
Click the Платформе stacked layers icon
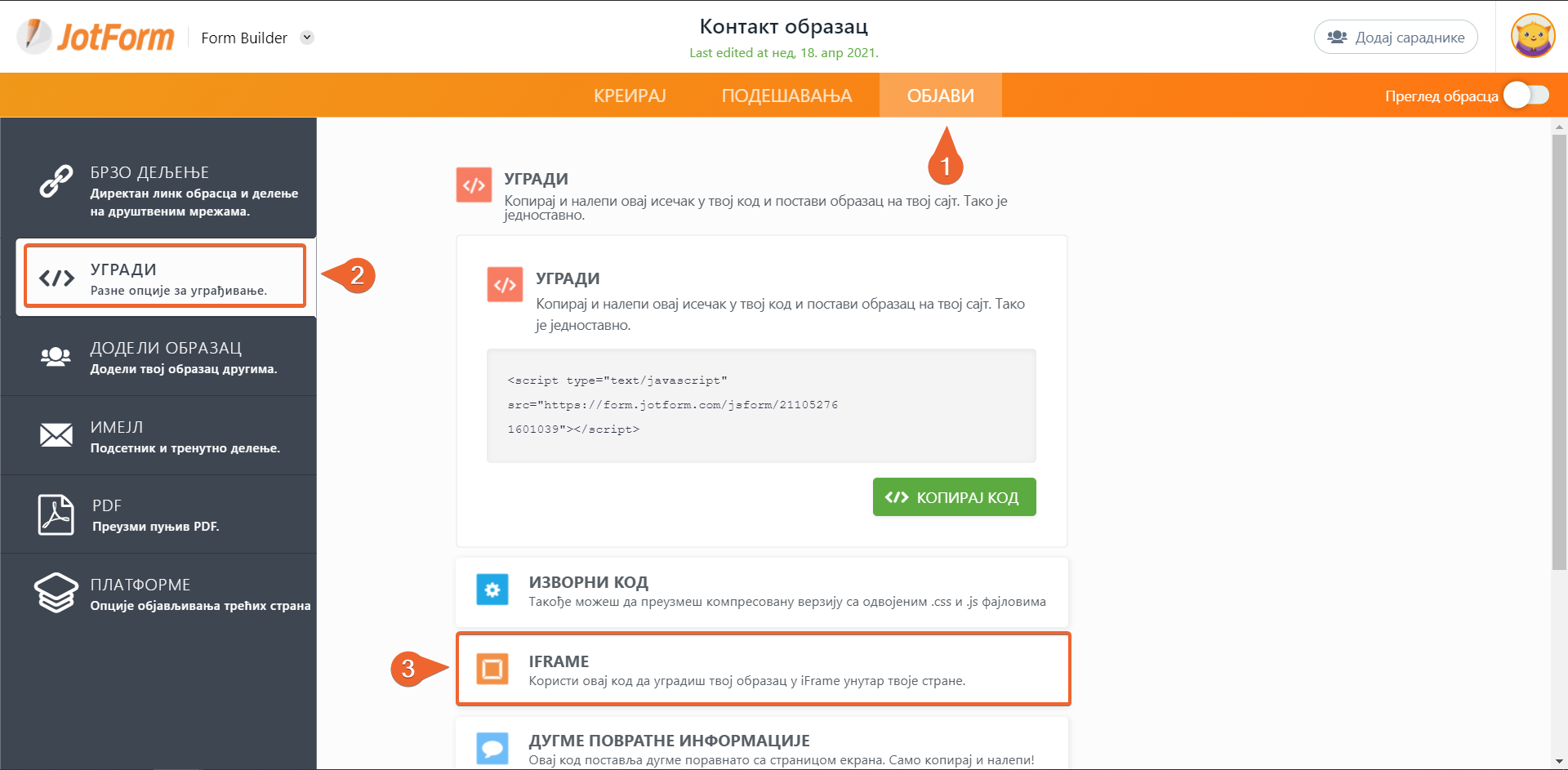56,593
